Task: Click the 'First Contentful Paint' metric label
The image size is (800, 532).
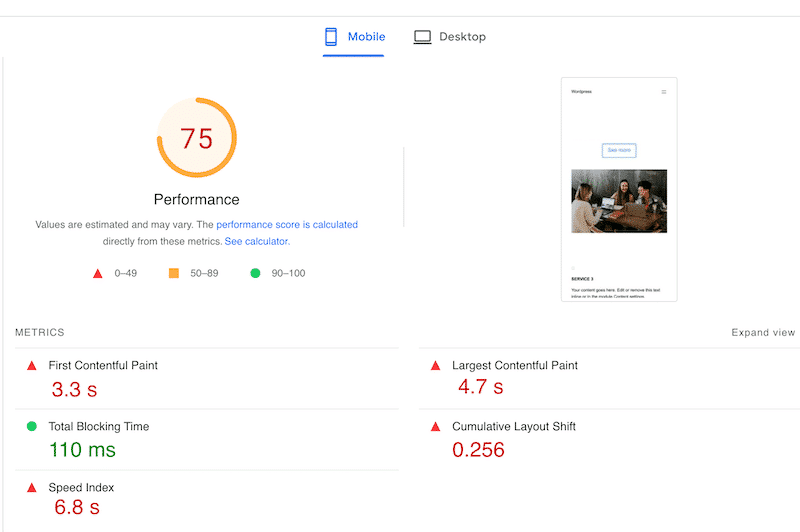Action: pos(103,365)
